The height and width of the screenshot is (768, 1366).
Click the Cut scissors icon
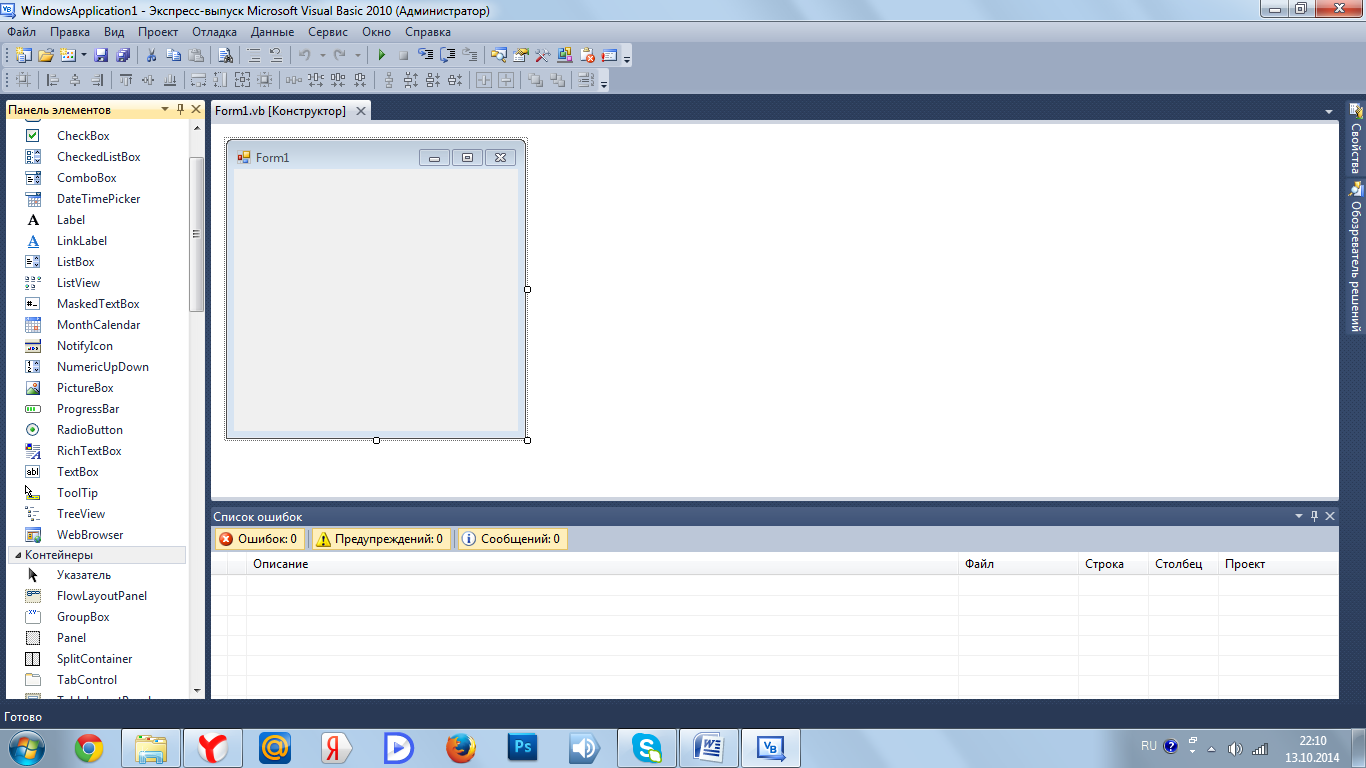[151, 55]
